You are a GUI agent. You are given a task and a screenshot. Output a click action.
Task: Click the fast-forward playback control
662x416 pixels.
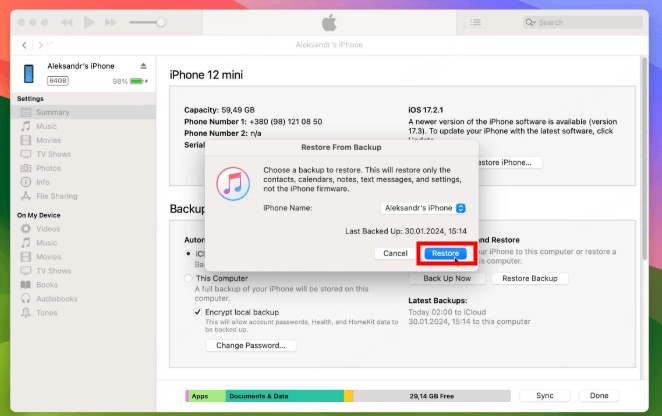pos(111,22)
